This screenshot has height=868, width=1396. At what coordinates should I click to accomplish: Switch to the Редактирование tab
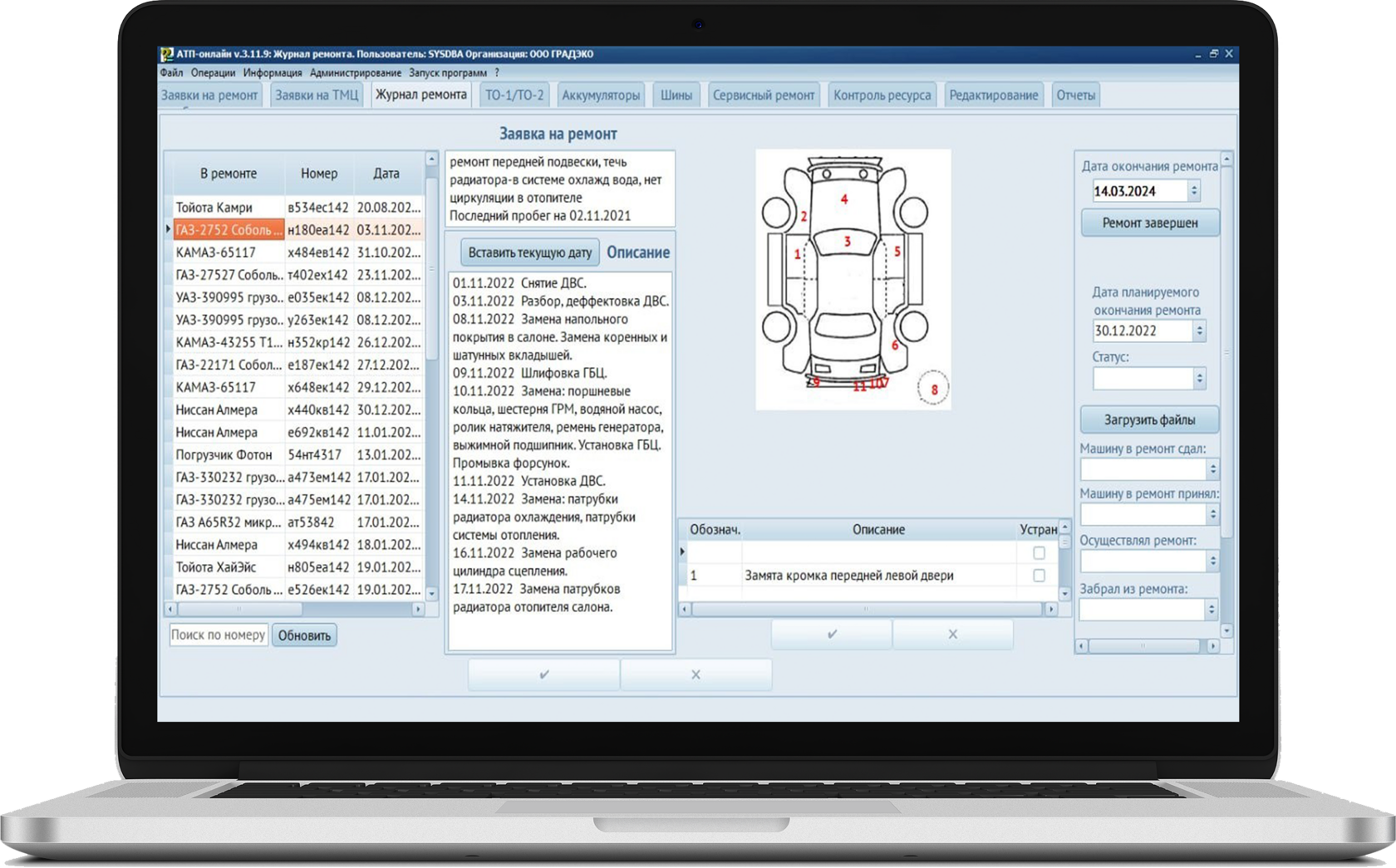994,95
